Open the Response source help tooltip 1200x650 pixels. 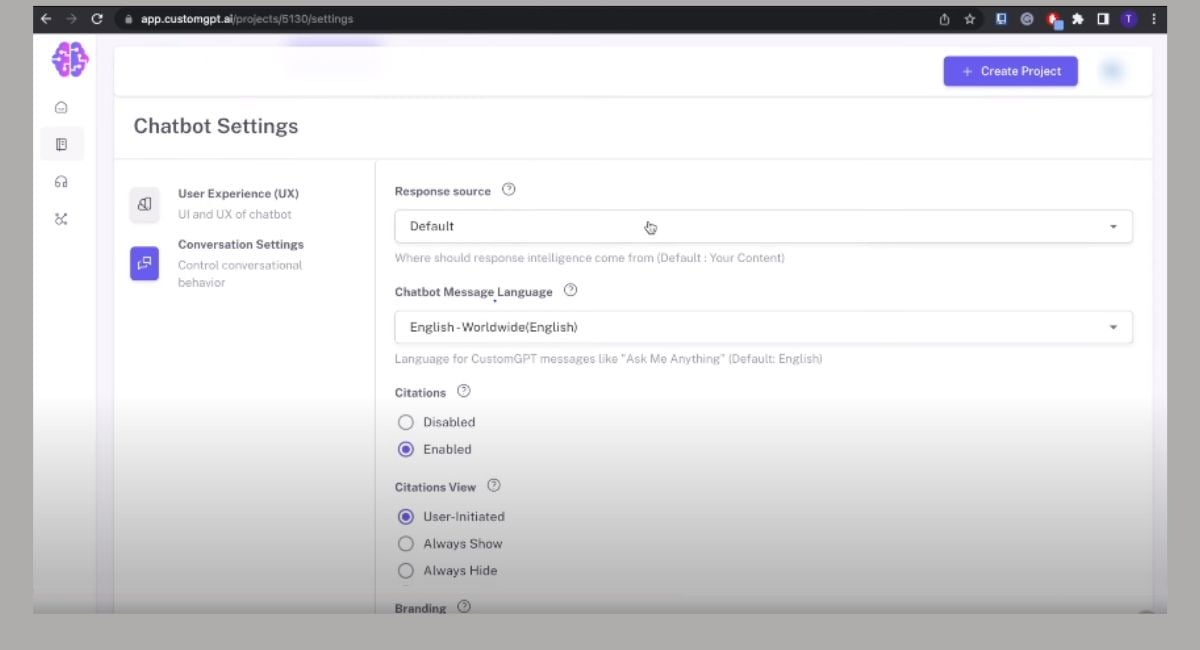pos(508,190)
